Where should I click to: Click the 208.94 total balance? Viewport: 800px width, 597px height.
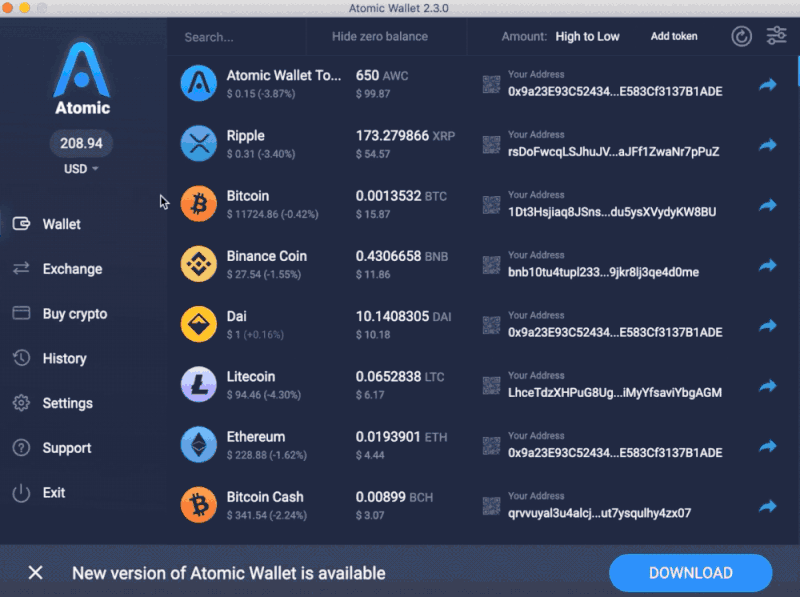pos(81,143)
